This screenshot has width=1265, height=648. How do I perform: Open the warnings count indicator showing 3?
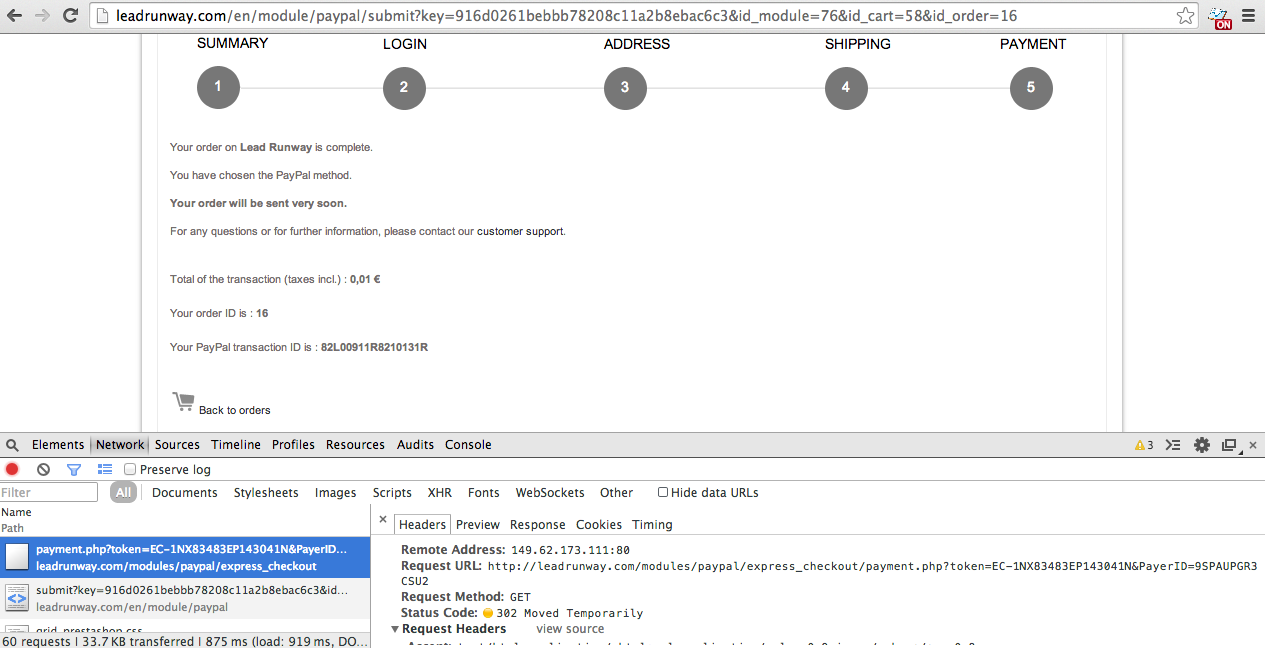coord(1144,445)
